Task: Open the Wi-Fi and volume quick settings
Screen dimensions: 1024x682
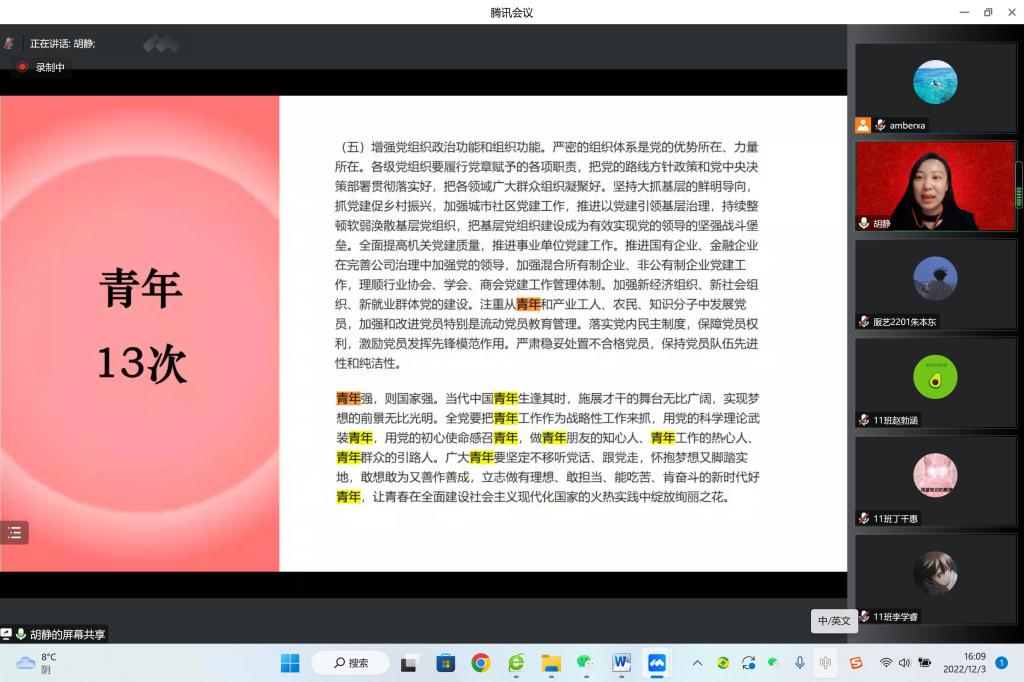Action: tap(904, 663)
